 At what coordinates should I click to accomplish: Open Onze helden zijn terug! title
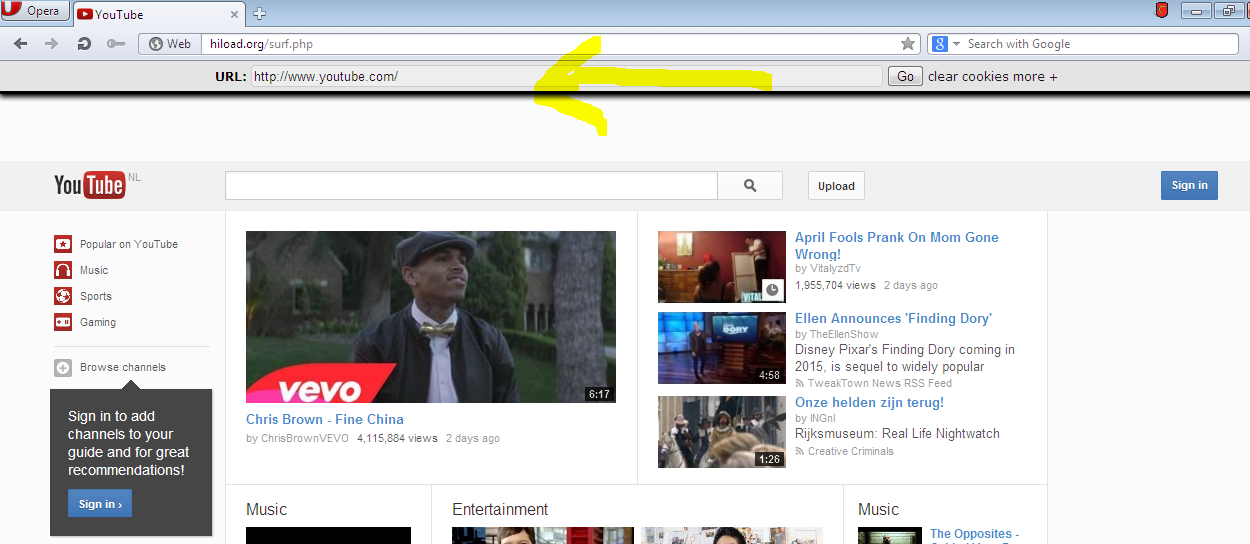(869, 402)
